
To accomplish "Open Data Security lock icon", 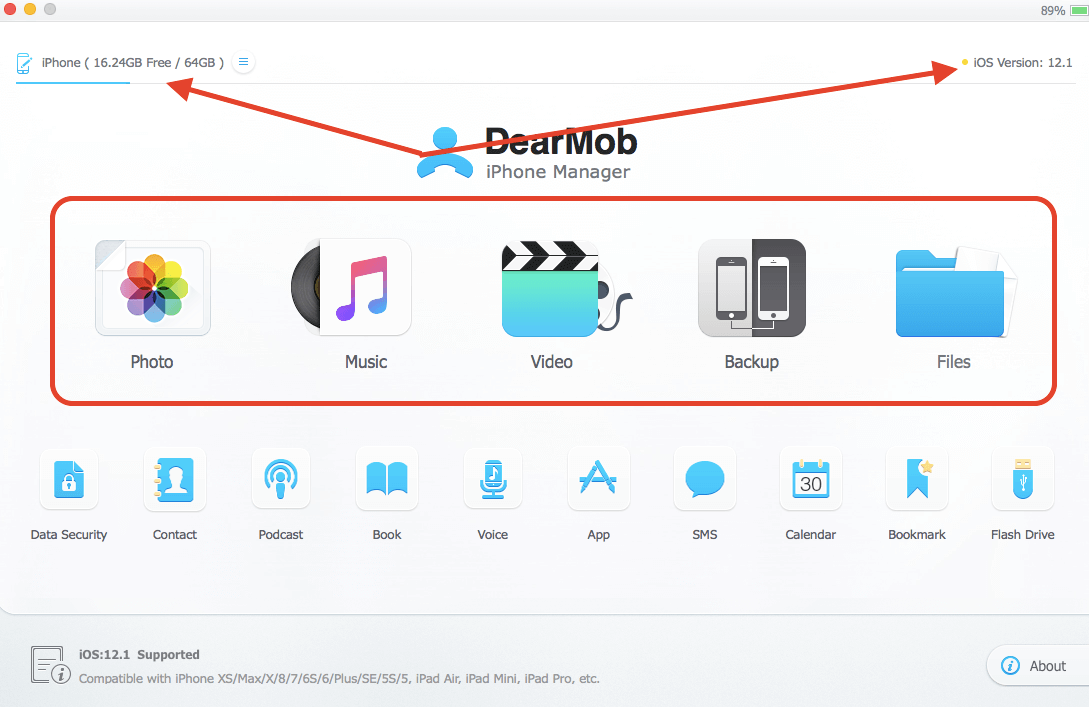I will click(x=69, y=480).
